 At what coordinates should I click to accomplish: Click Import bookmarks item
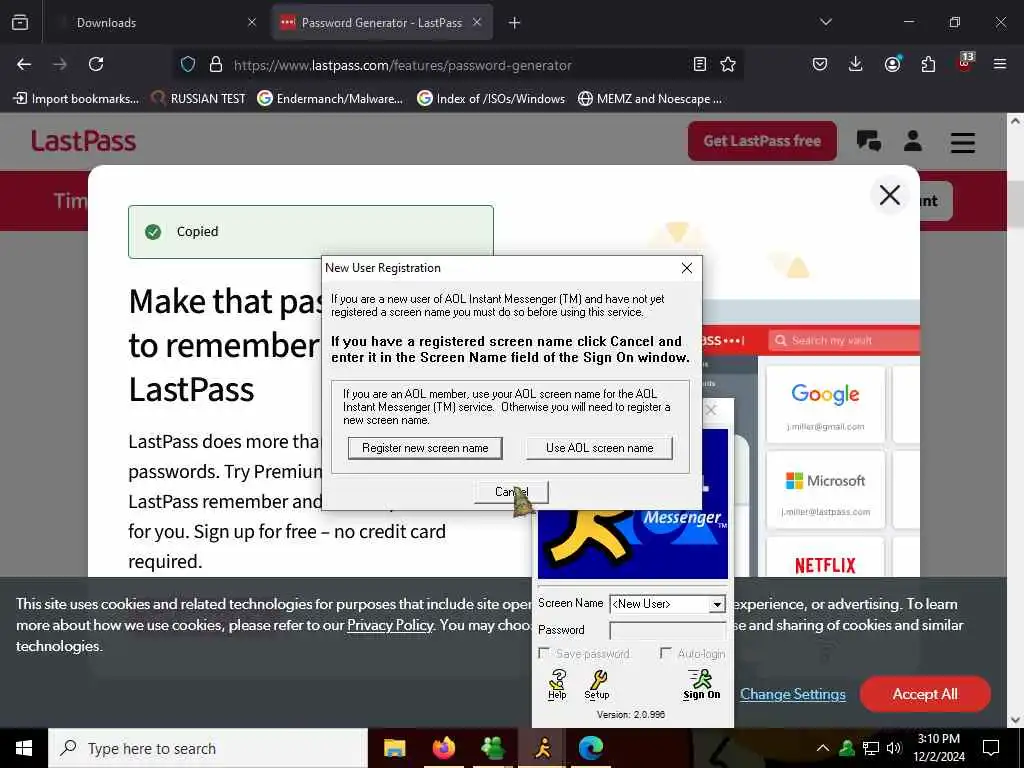76,99
